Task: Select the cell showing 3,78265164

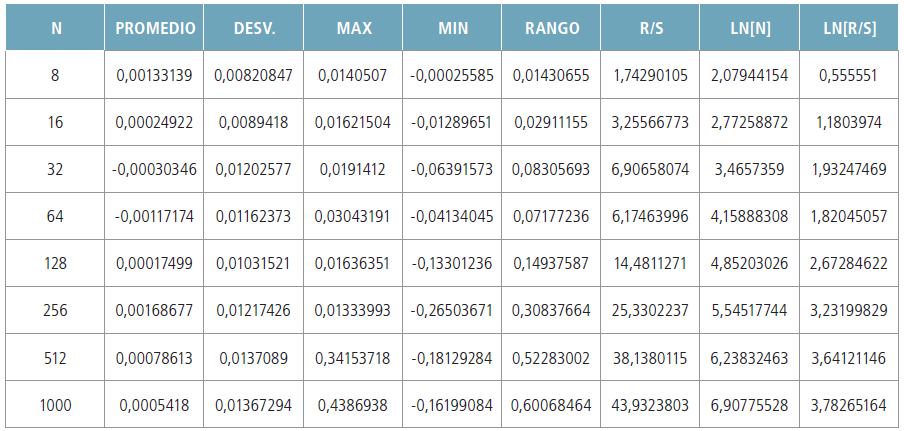Action: pyautogui.click(x=848, y=405)
